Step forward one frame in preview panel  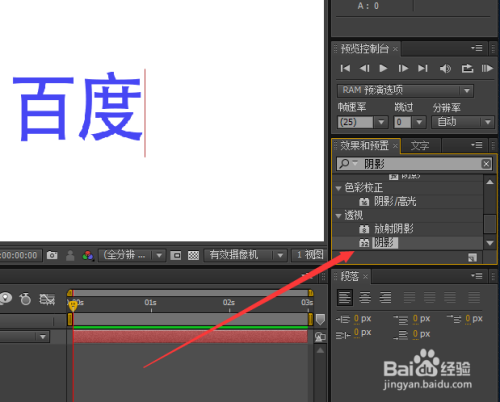click(403, 69)
